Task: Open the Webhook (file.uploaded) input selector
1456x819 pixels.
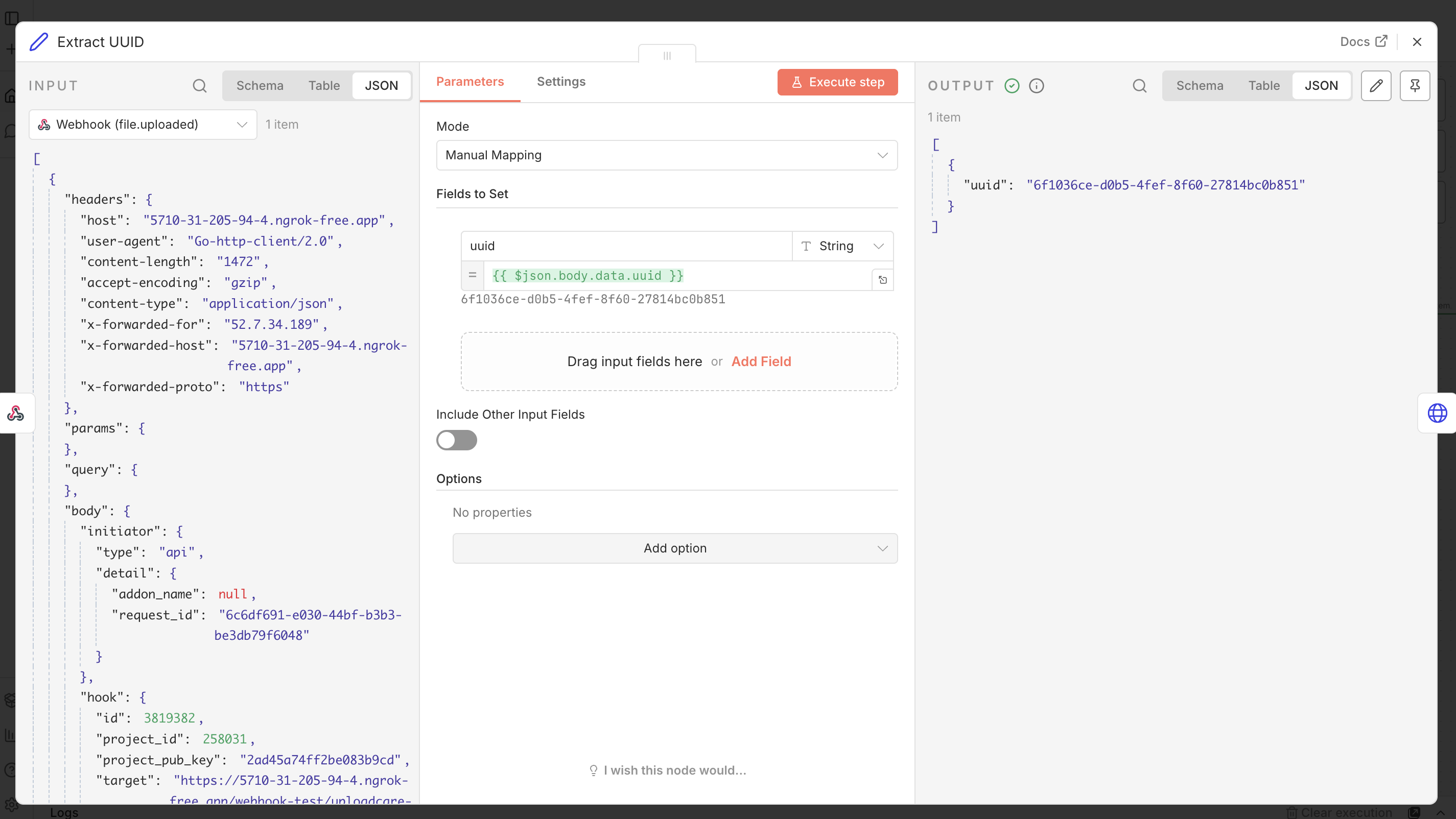Action: pos(143,124)
